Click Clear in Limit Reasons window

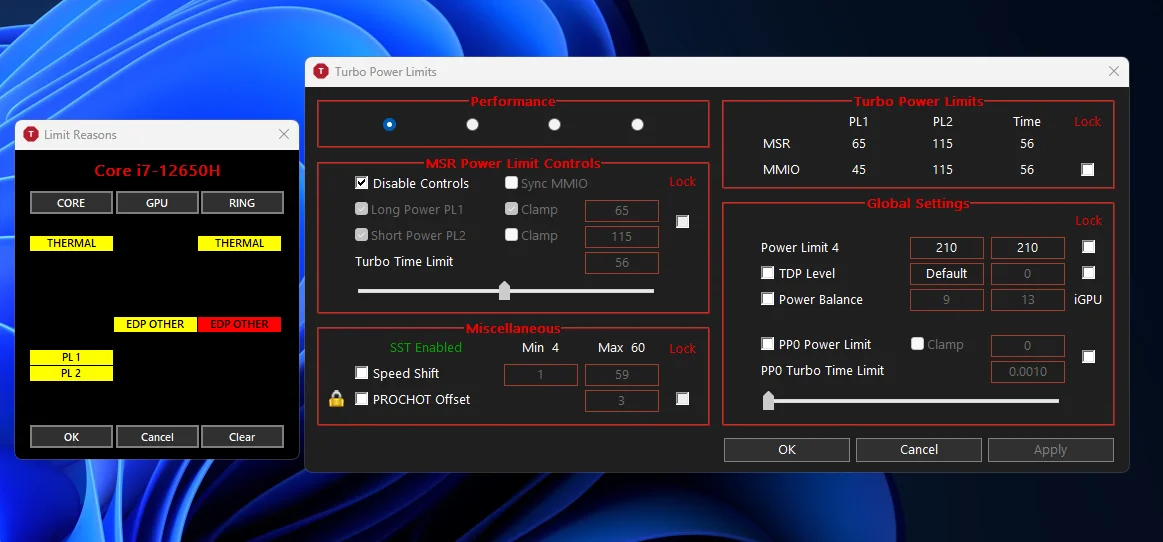[243, 437]
